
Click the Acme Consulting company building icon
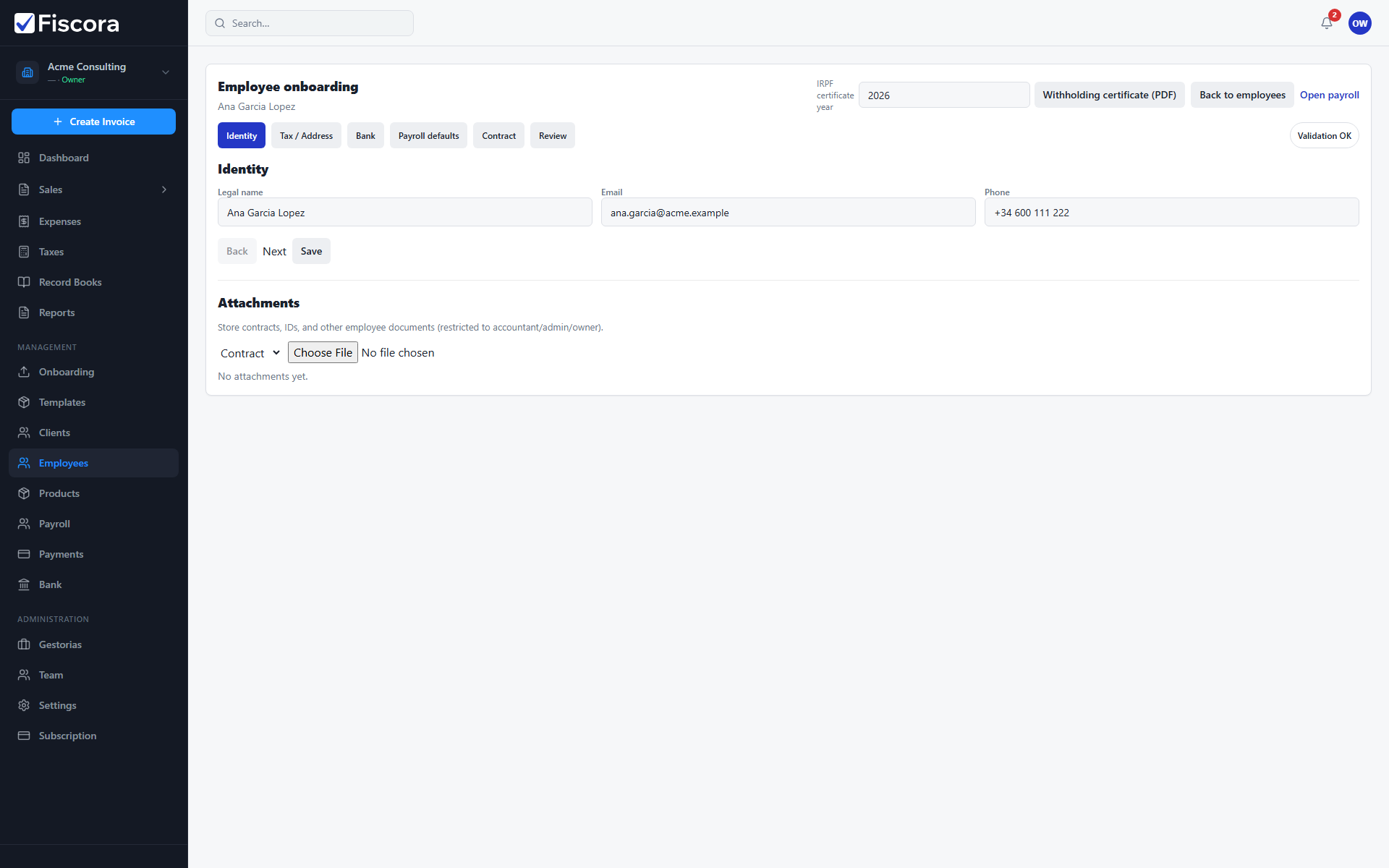27,72
